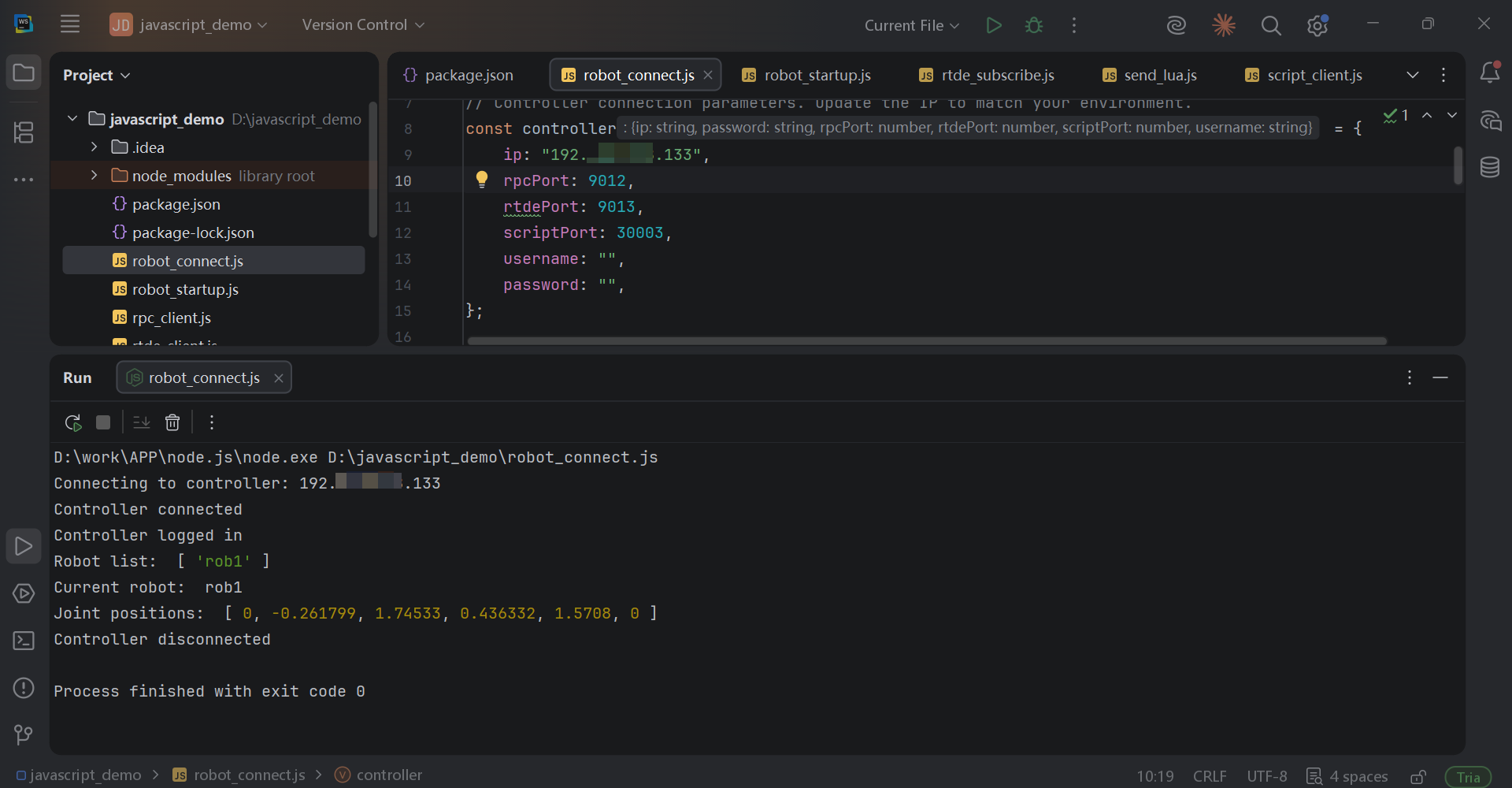Image resolution: width=1512 pixels, height=788 pixels.
Task: Rerun robot_connect.js in Run panel
Action: [x=73, y=422]
